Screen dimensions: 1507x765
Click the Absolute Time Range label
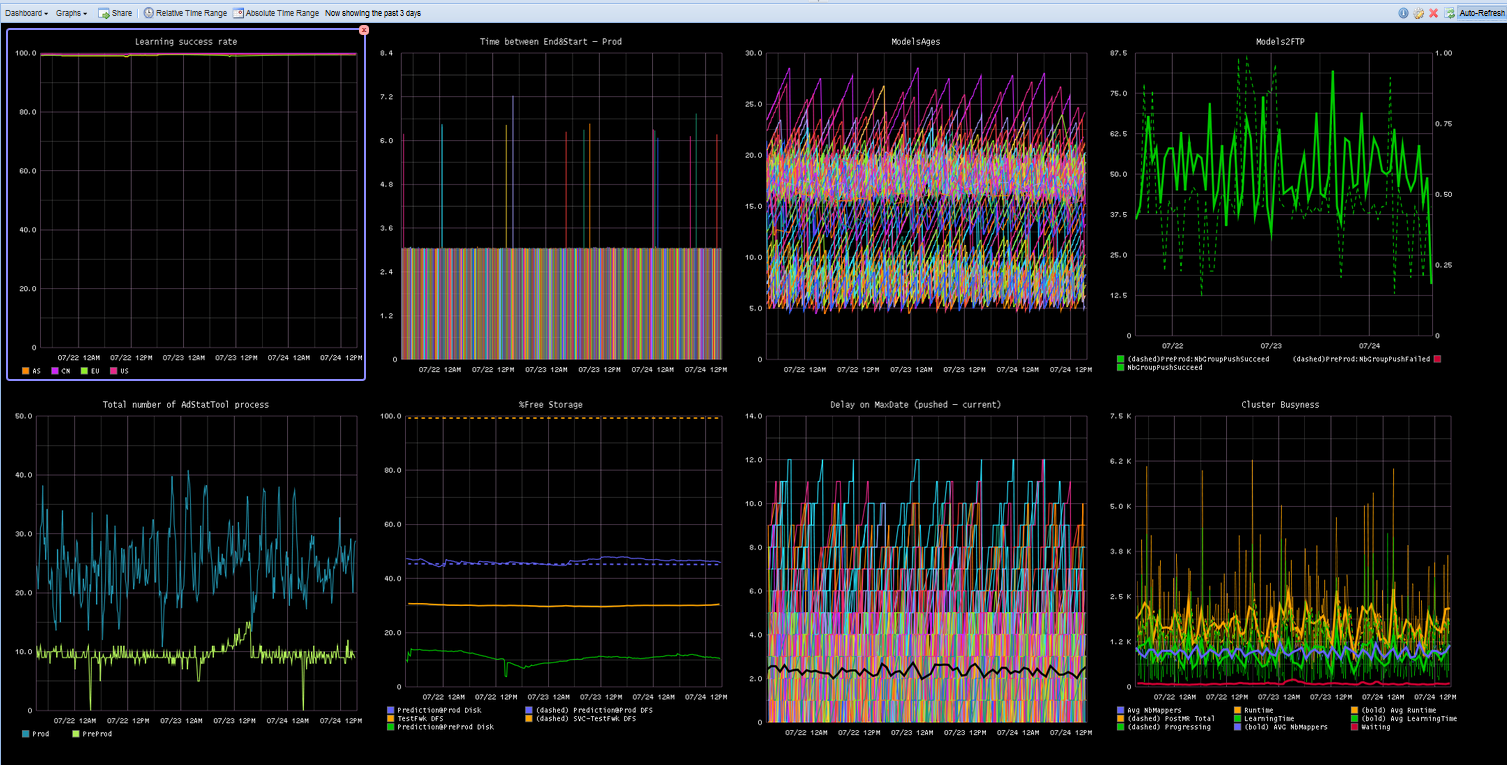pyautogui.click(x=282, y=13)
